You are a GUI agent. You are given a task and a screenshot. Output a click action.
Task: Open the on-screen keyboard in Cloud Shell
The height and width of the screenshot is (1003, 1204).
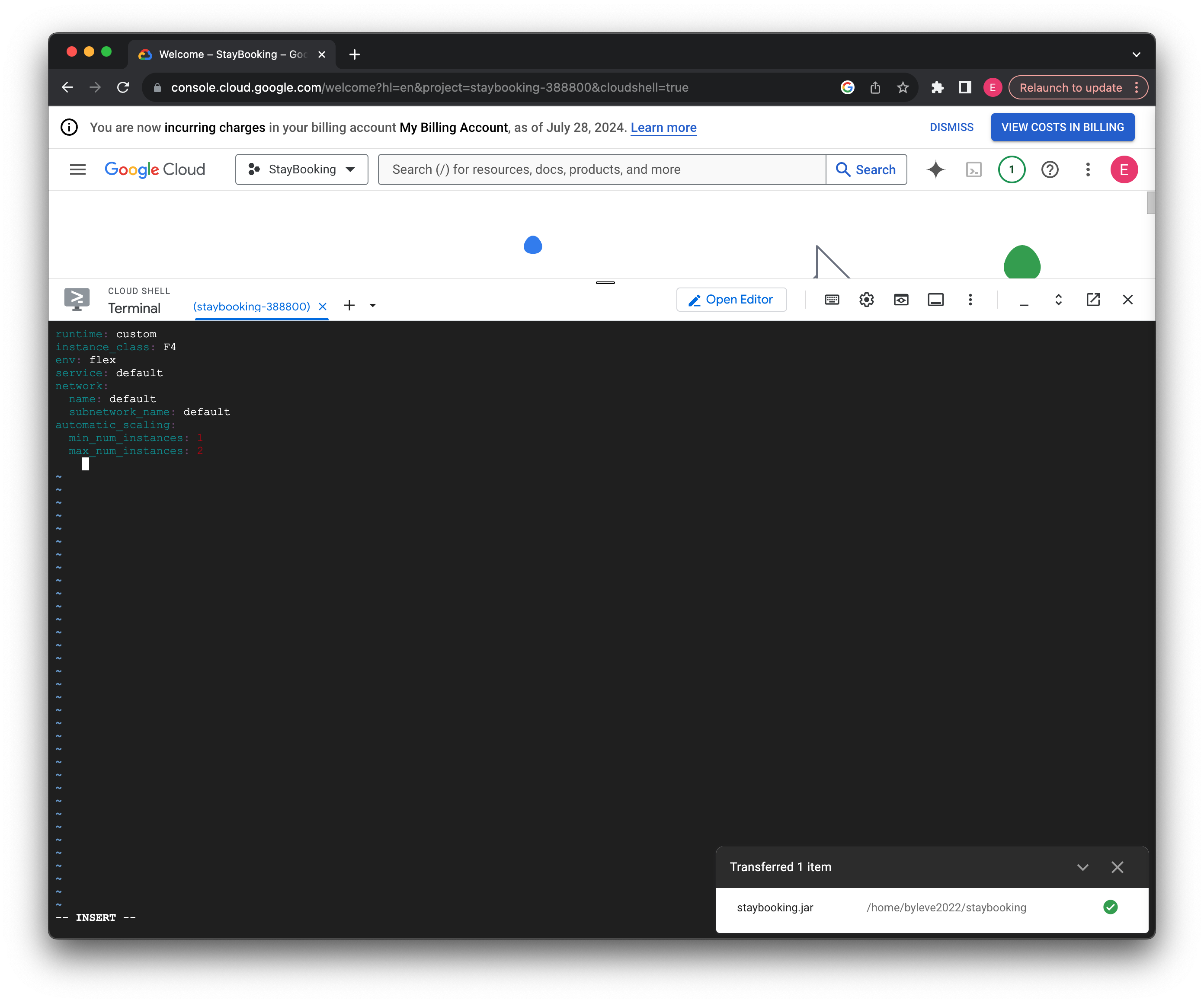(831, 299)
